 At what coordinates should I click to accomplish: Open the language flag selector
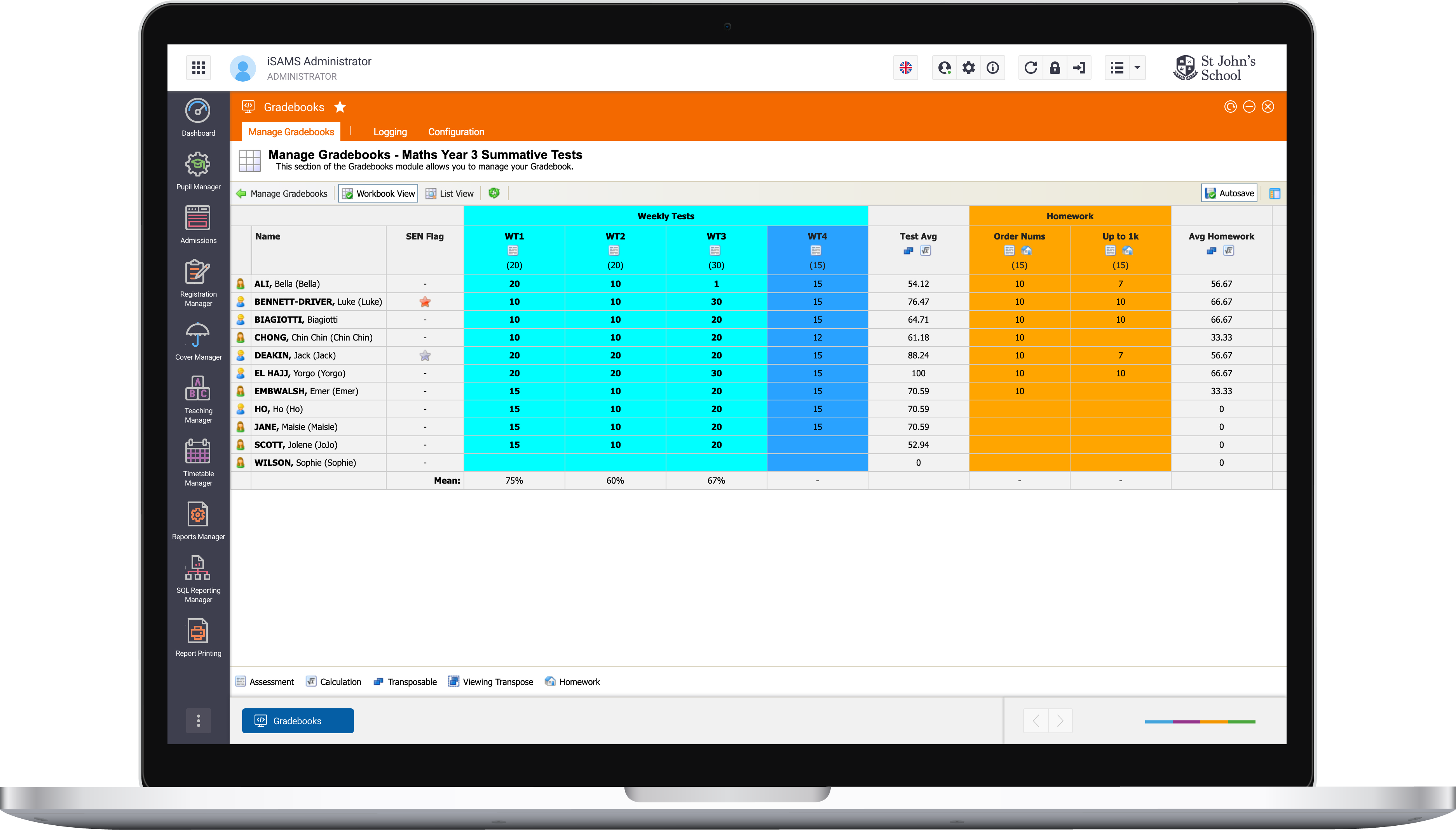(906, 68)
